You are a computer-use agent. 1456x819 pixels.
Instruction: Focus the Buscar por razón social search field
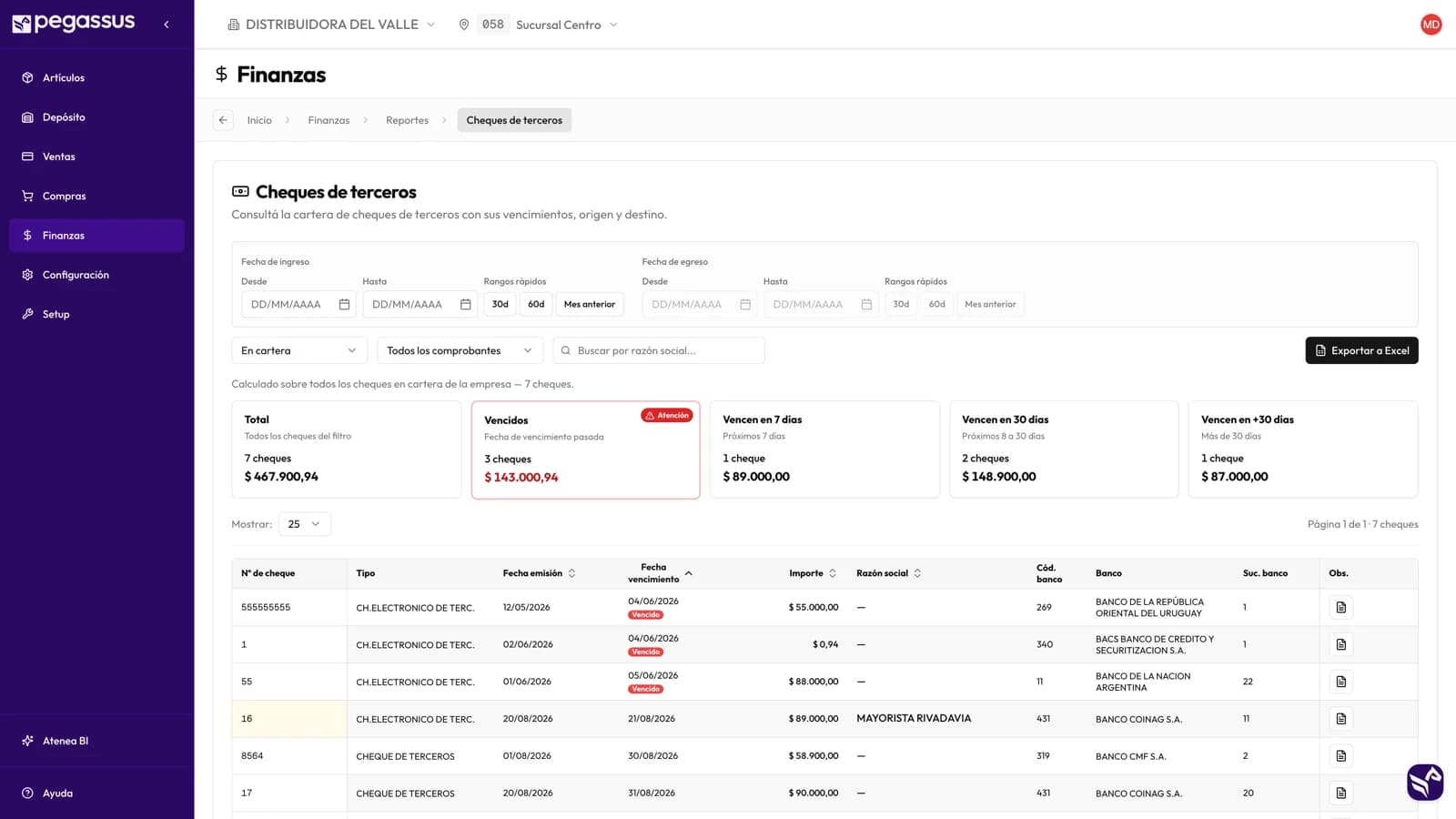click(659, 350)
